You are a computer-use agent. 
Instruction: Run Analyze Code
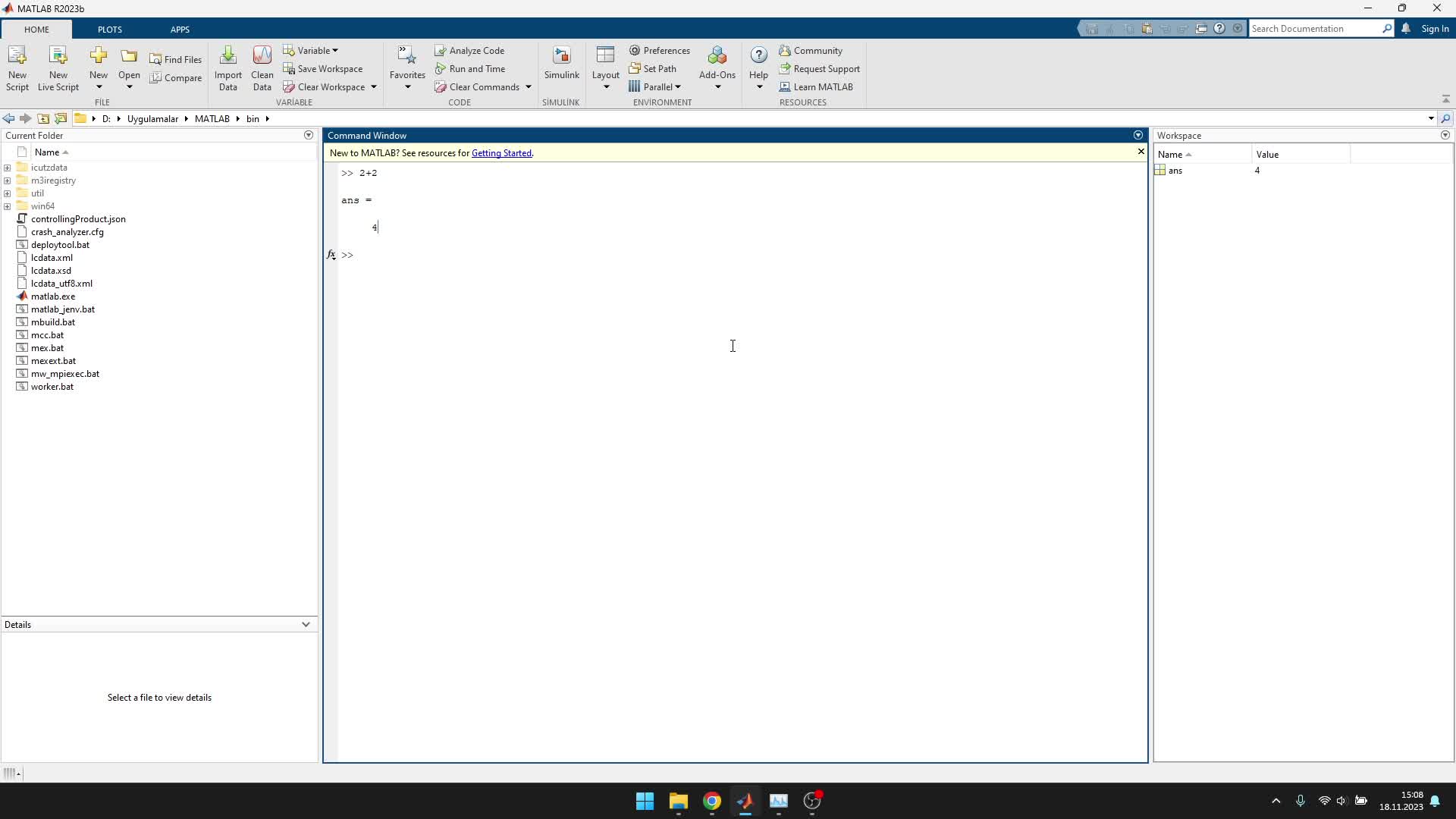coord(469,50)
